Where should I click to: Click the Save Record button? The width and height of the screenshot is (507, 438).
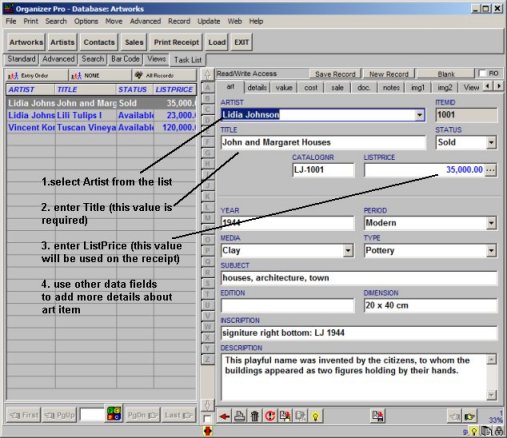335,74
